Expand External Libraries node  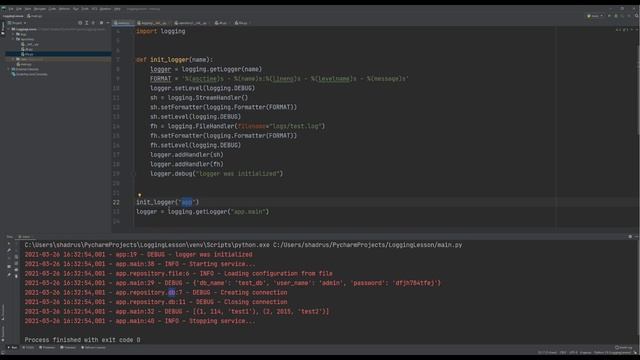(x=9, y=69)
